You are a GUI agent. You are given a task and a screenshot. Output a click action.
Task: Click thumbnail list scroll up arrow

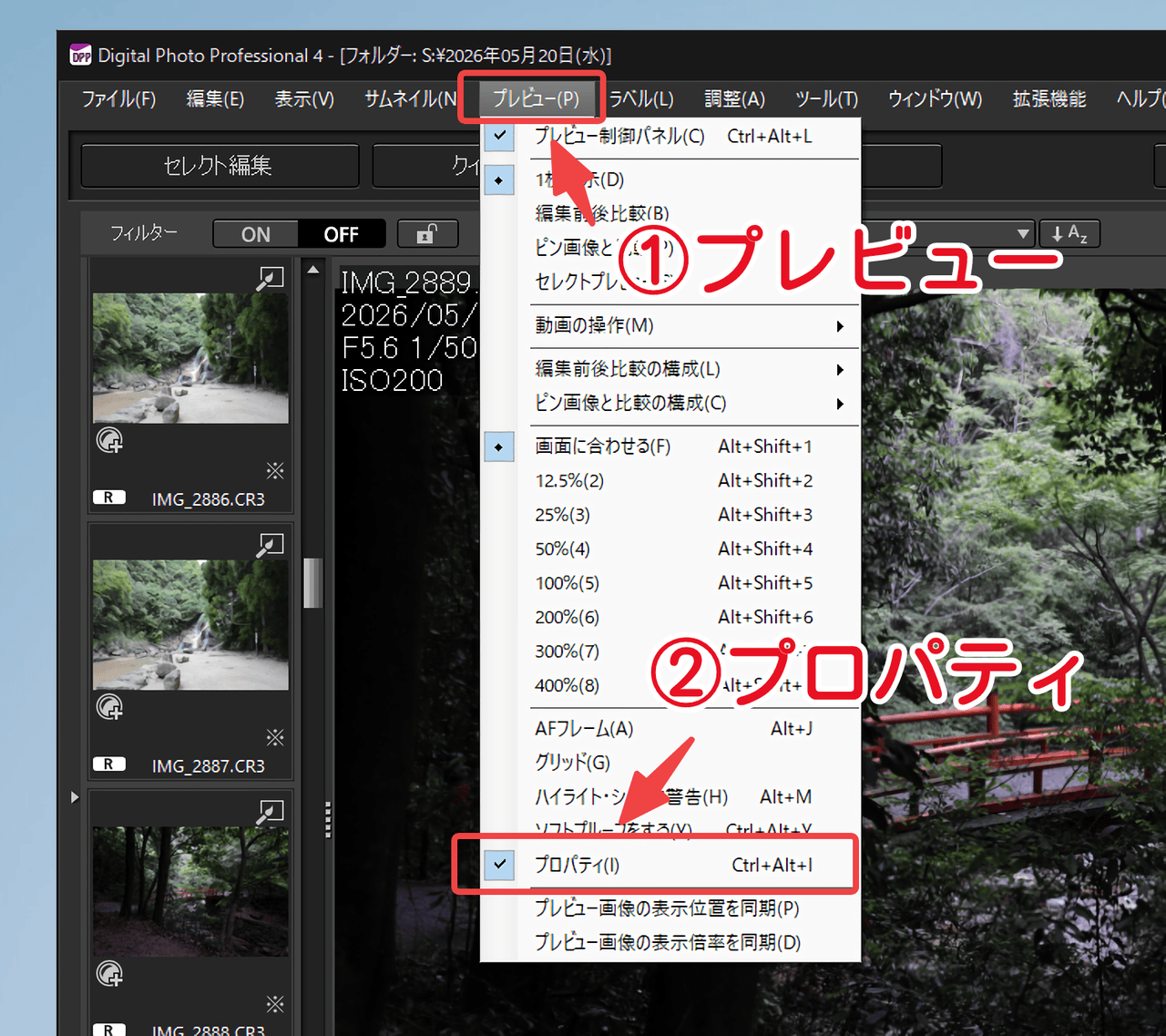[x=313, y=270]
